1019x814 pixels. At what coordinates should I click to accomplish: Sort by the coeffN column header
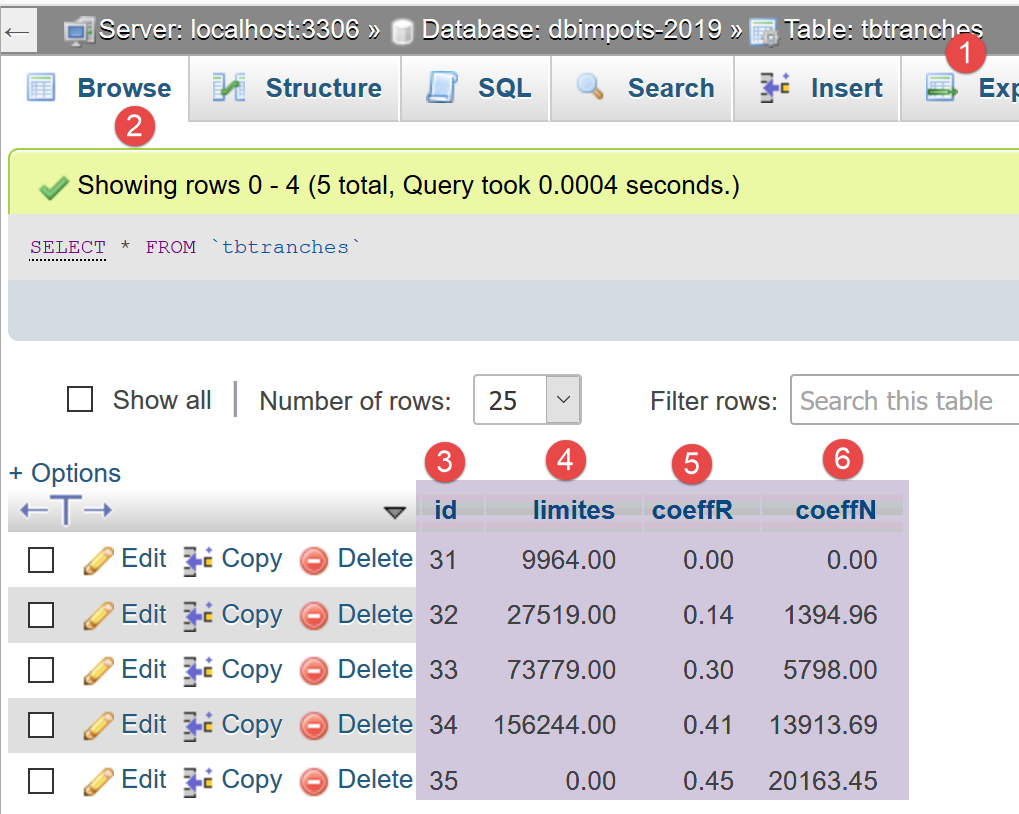click(x=835, y=510)
